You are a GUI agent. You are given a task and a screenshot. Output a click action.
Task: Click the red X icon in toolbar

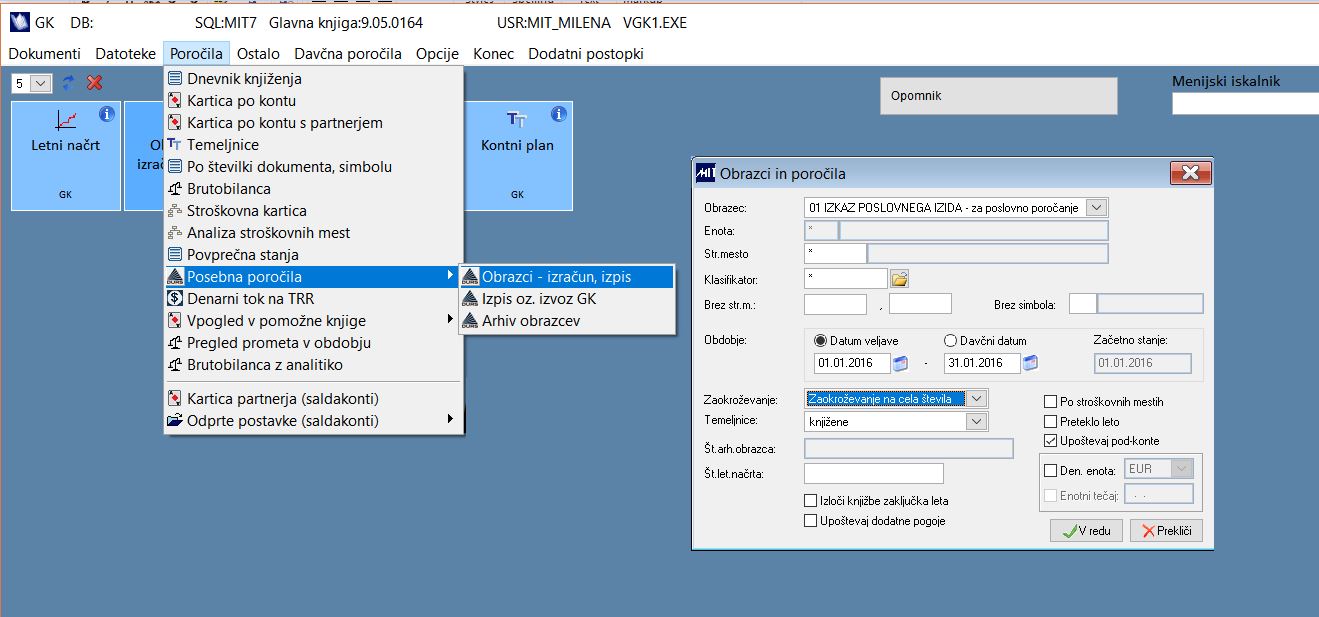click(95, 83)
